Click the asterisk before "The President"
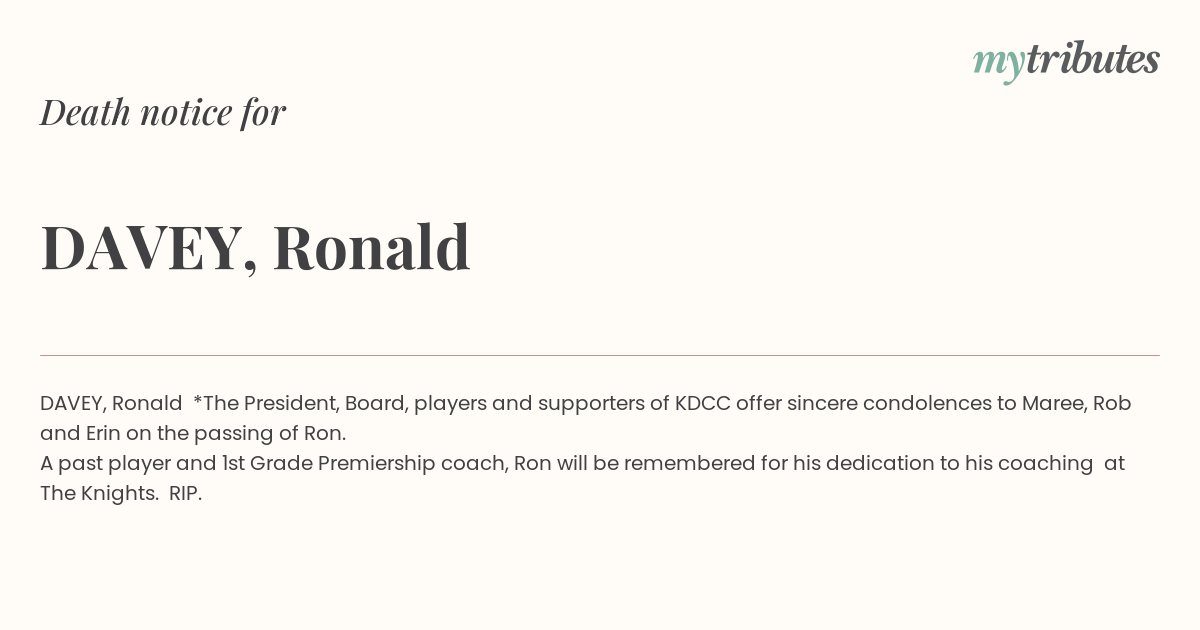1200x630 pixels. (197, 399)
